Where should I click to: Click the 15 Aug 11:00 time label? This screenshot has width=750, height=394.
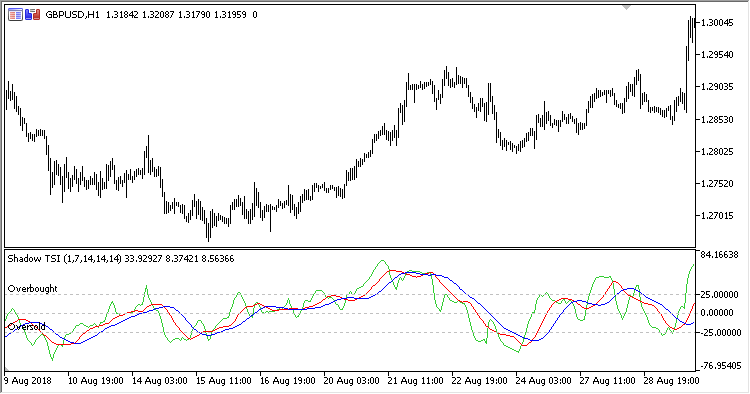pyautogui.click(x=224, y=381)
